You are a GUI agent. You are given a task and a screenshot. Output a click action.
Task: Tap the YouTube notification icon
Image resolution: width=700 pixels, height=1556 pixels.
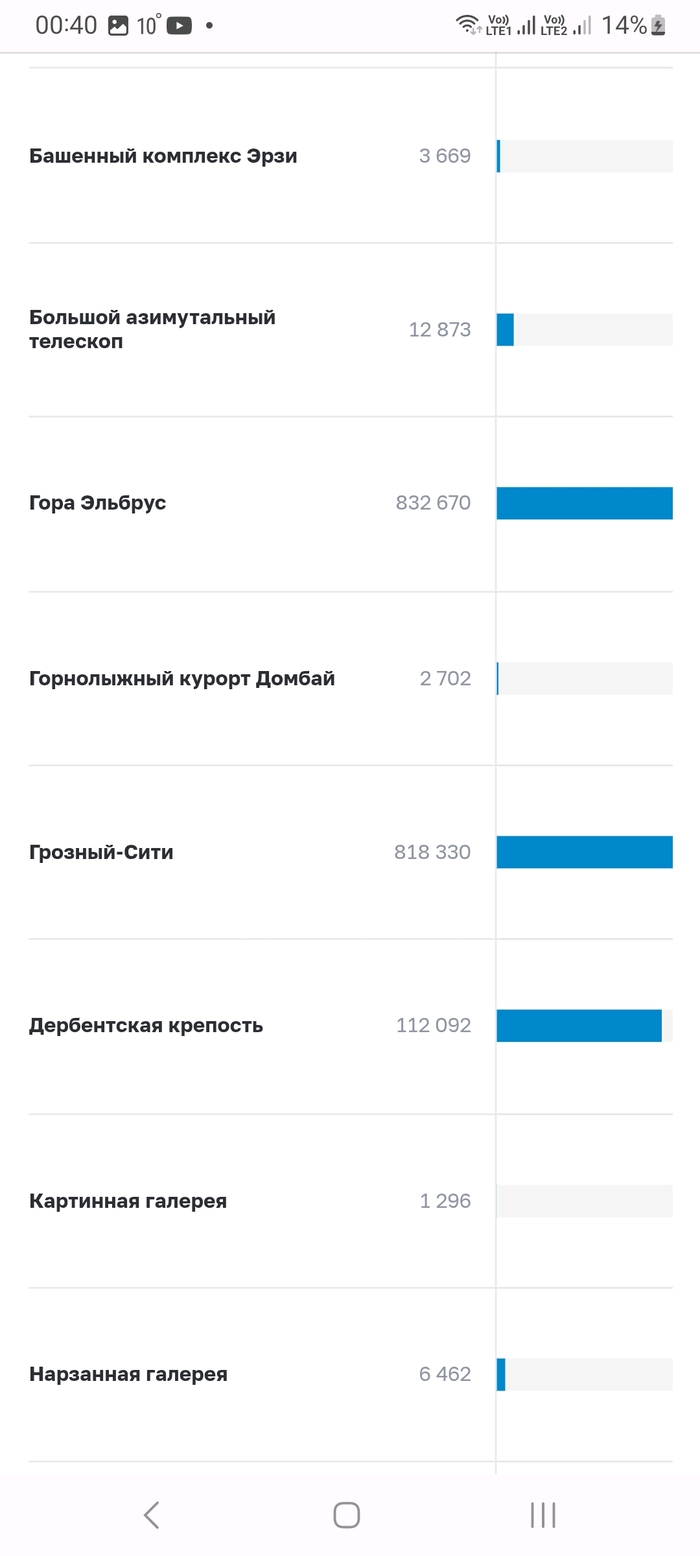pos(179,26)
